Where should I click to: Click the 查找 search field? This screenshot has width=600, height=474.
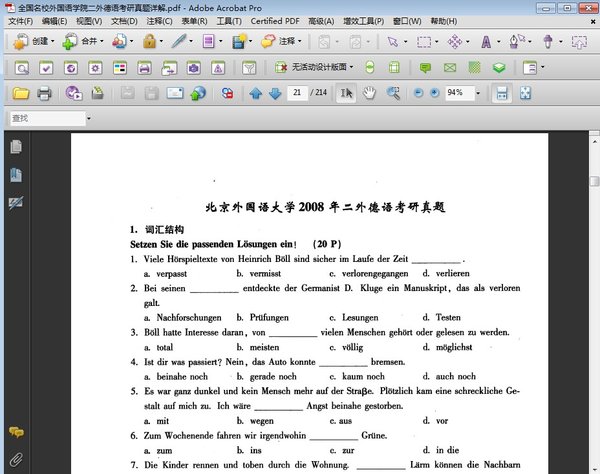click(x=48, y=119)
